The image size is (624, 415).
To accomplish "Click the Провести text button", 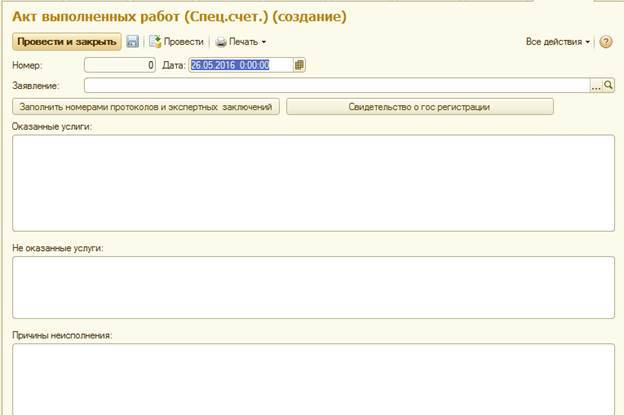I will 183,42.
